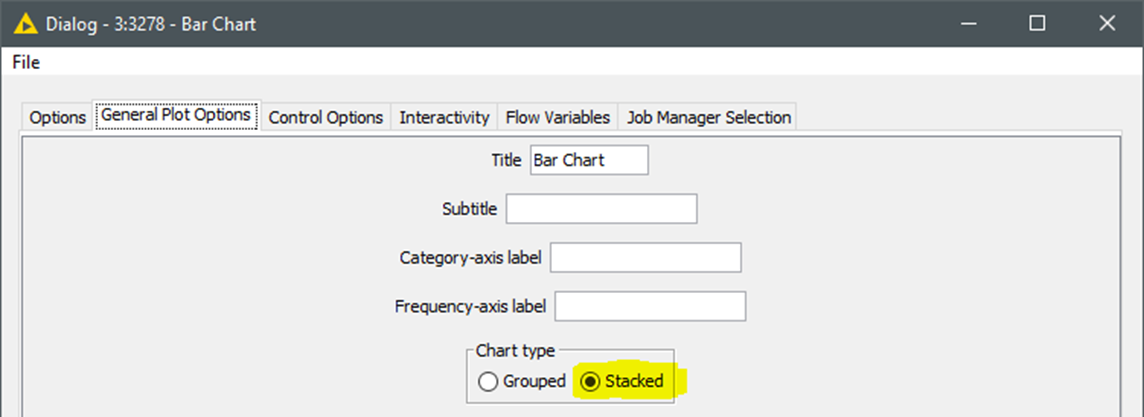The width and height of the screenshot is (1144, 417).
Task: Maximize the Bar Chart dialog window
Action: pyautogui.click(x=1037, y=23)
